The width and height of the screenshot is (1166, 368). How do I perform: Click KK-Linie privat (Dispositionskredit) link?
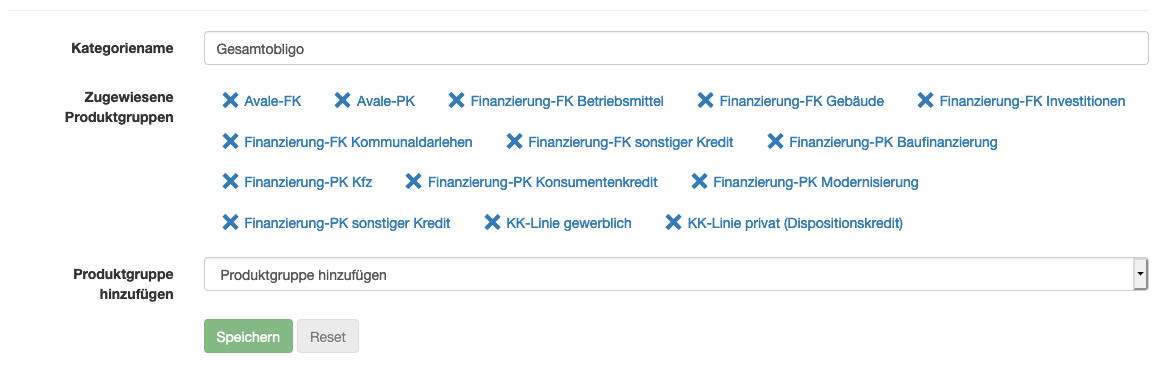pyautogui.click(x=795, y=223)
